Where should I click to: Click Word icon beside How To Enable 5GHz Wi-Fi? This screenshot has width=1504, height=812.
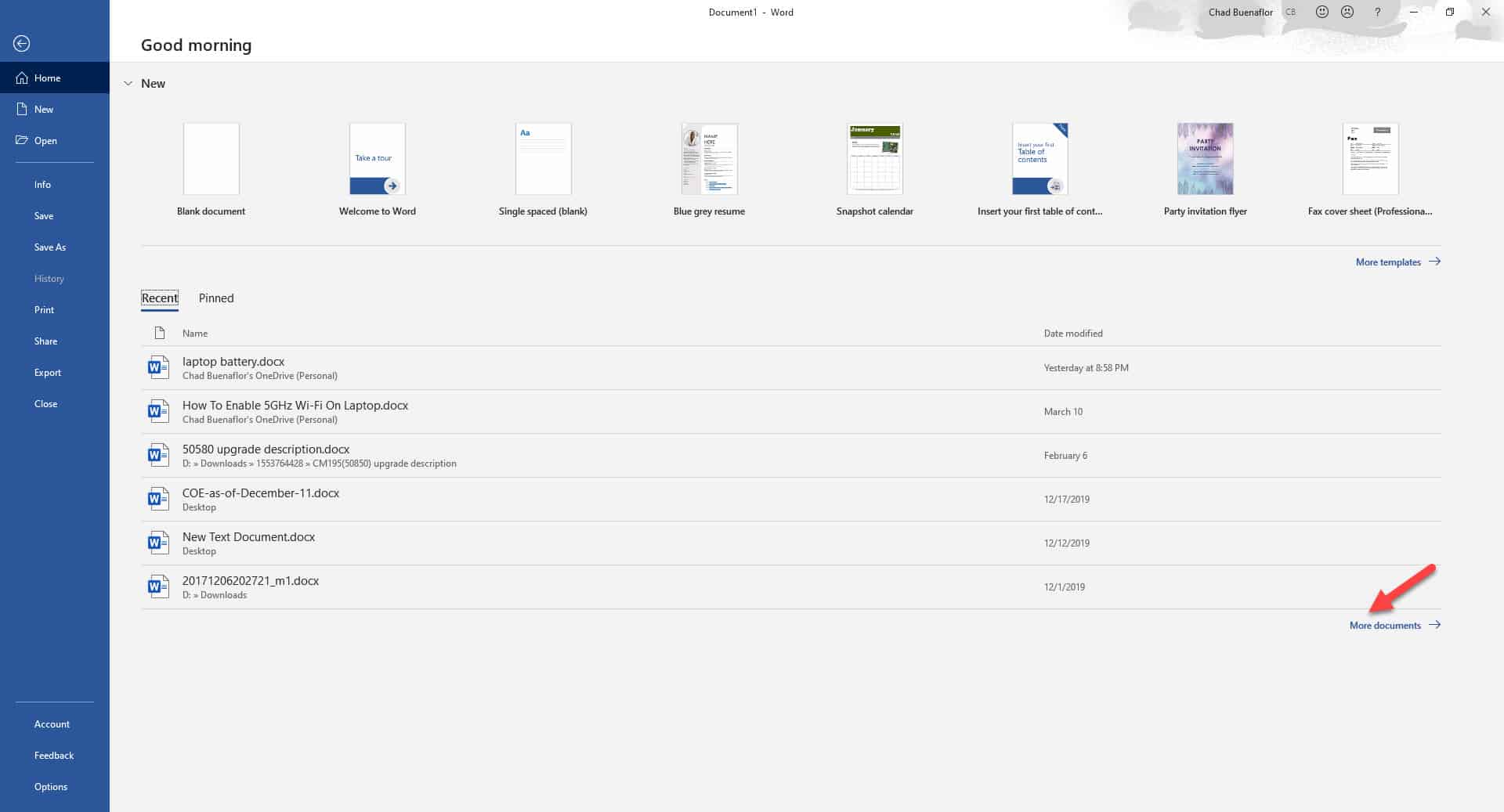coord(158,411)
